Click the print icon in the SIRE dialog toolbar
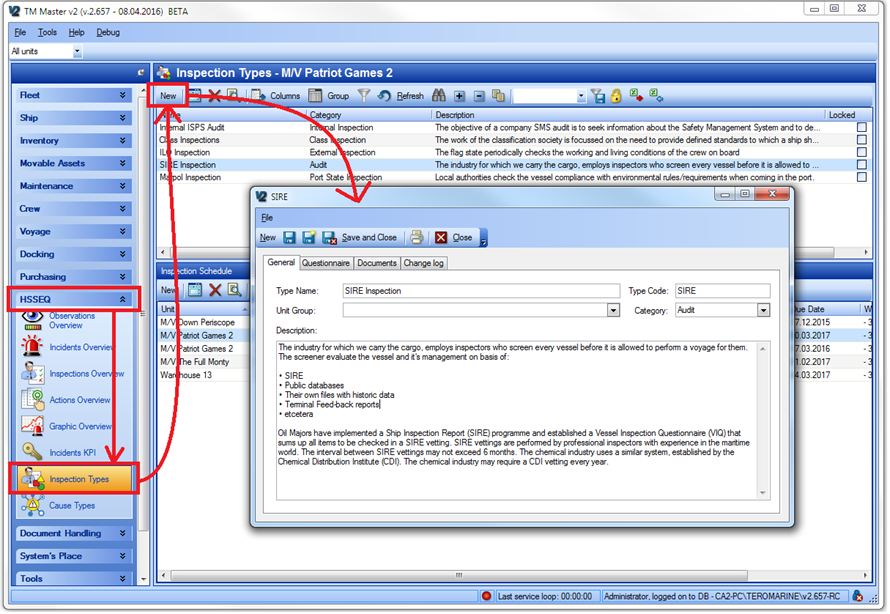 [416, 237]
